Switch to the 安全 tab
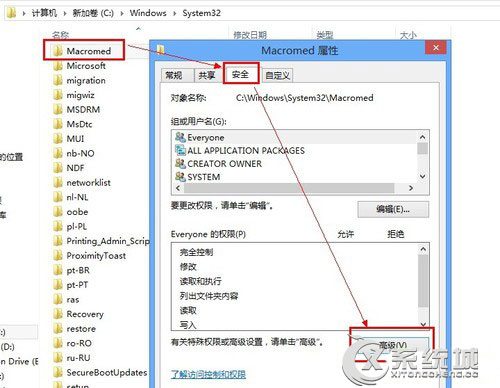Viewport: 500px width, 388px height. pos(241,74)
